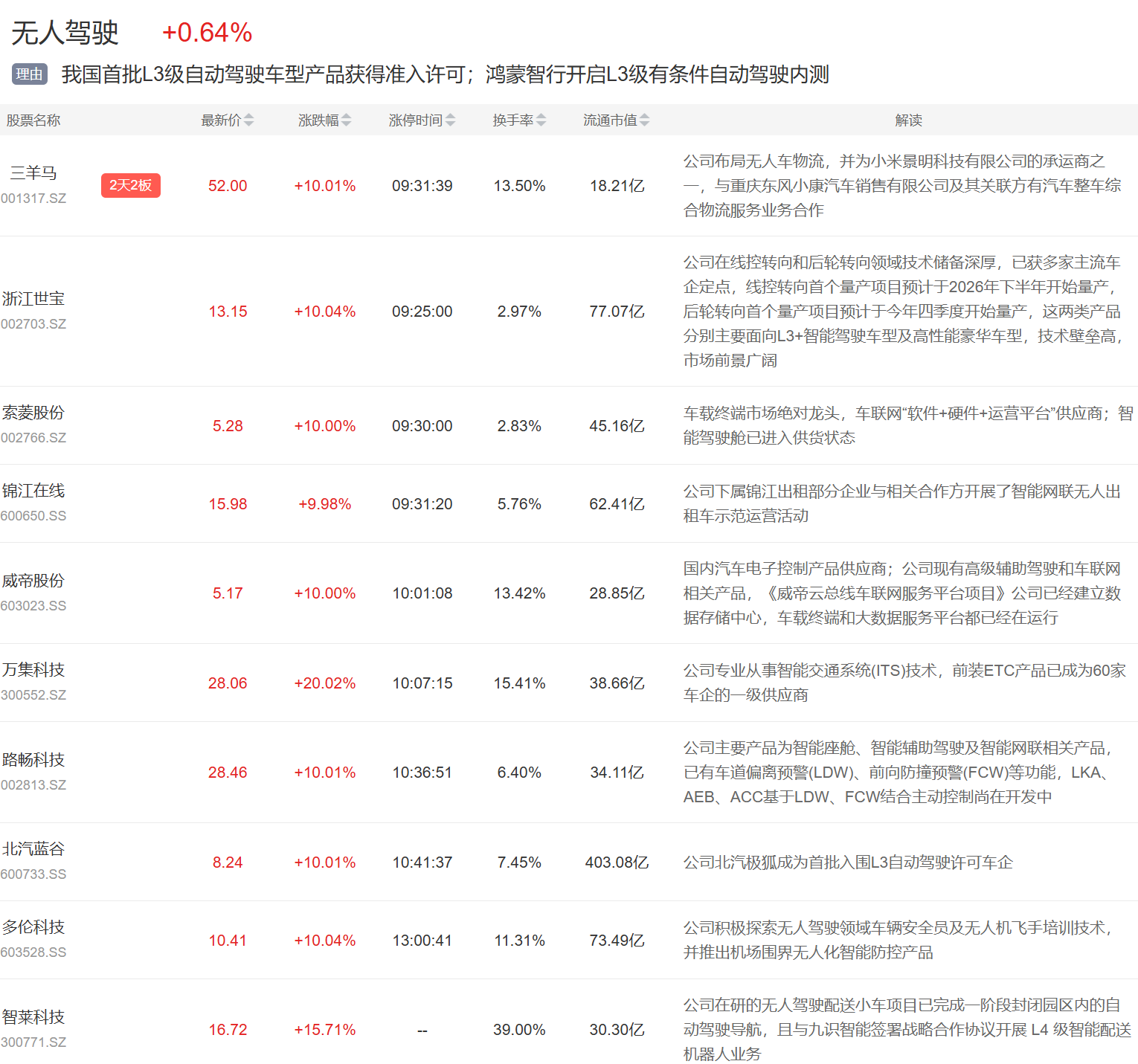Screen dimensions: 1138x1064
Task: Open the 三羊马 stock name
Action: (33, 173)
